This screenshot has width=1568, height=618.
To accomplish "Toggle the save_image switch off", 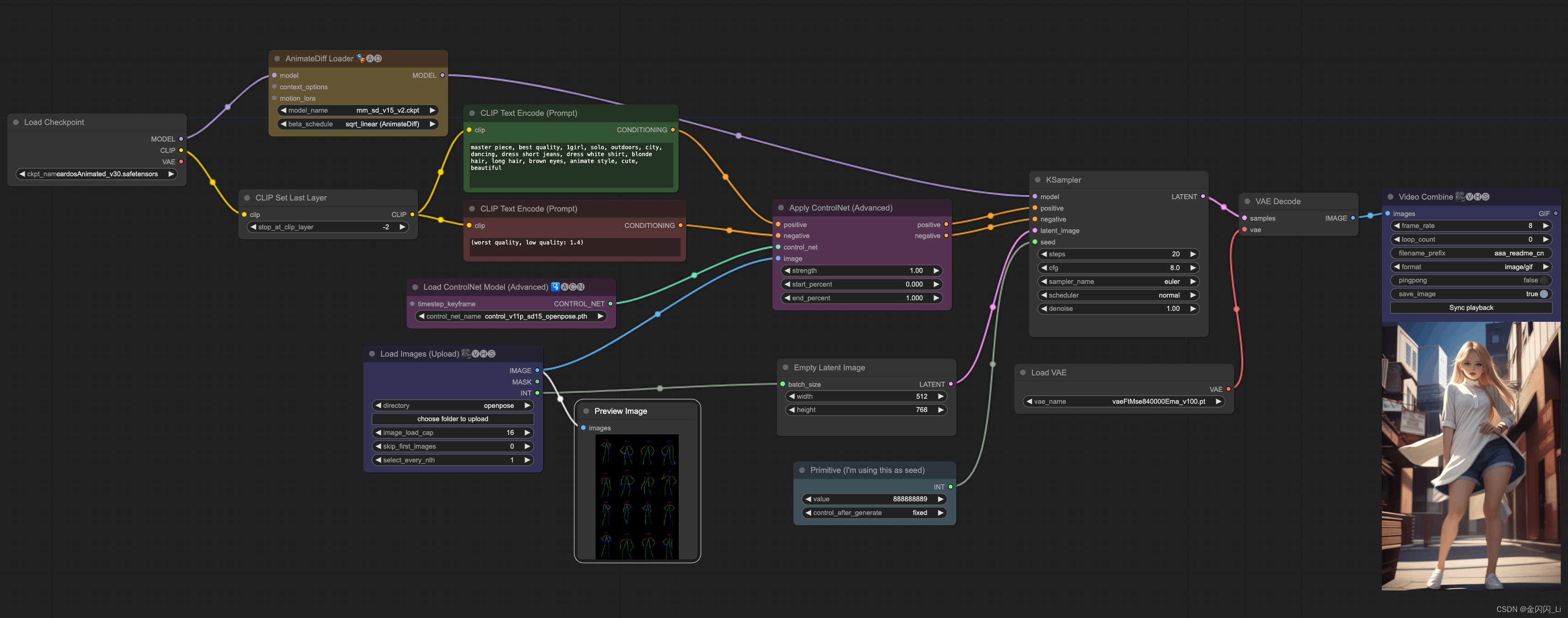I will [1543, 294].
